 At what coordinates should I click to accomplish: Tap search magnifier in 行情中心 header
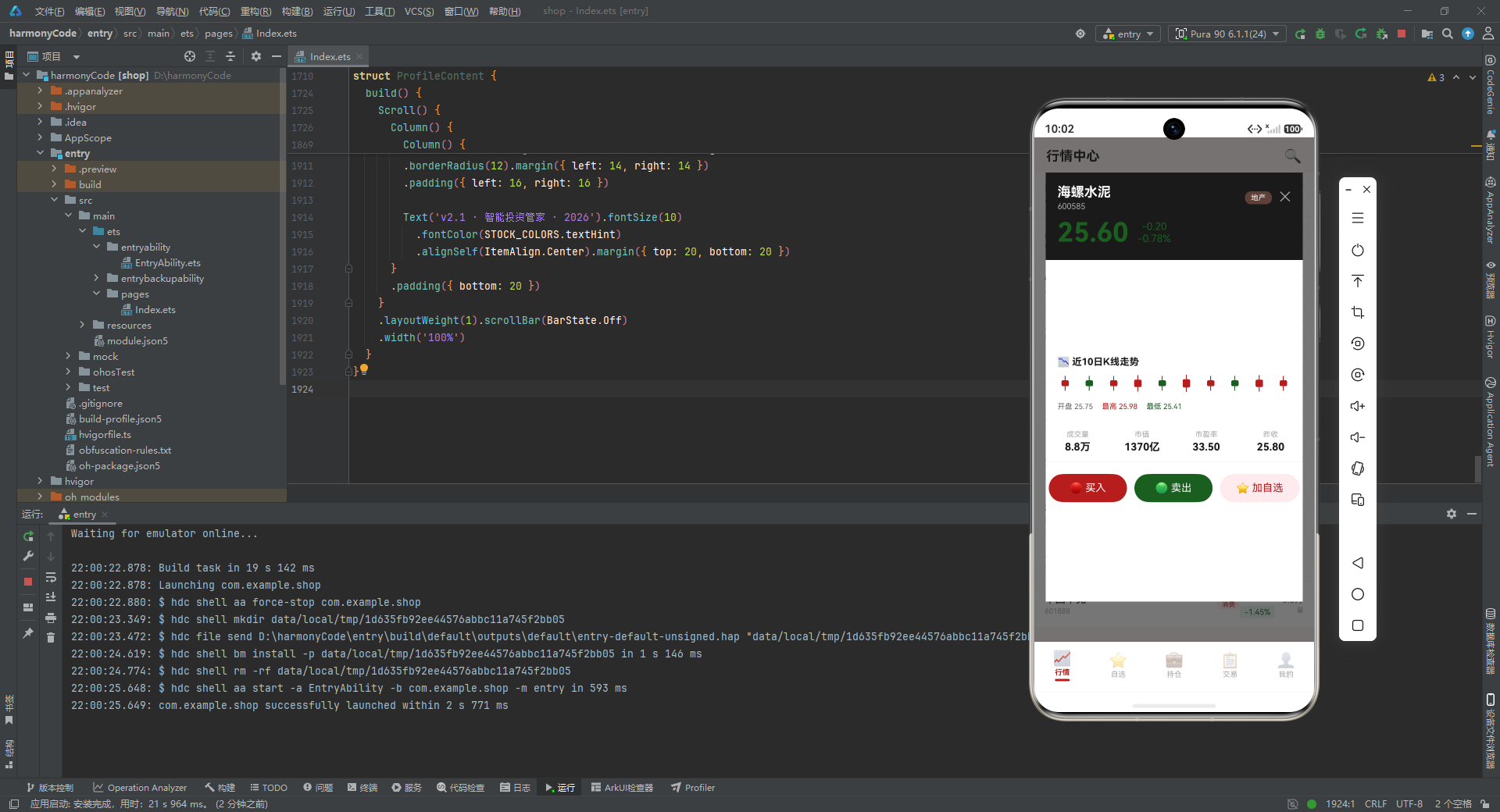coord(1293,156)
